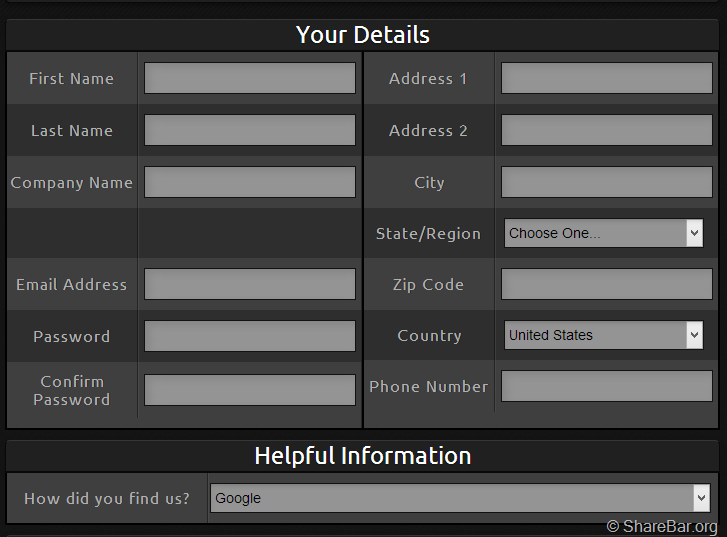Click the Zip Code text field
Screen dimensions: 727x537
point(606,284)
